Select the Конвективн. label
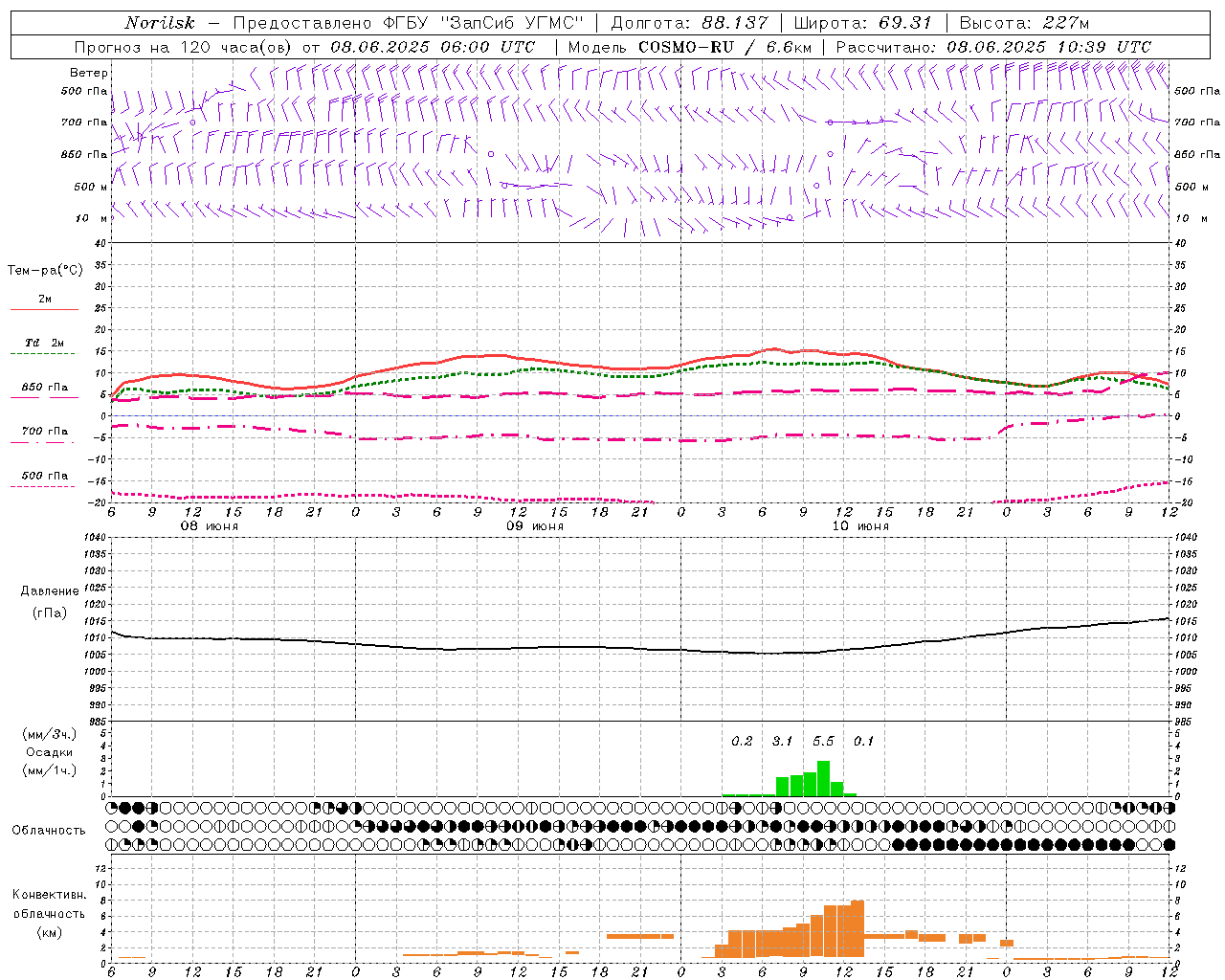 (49, 895)
